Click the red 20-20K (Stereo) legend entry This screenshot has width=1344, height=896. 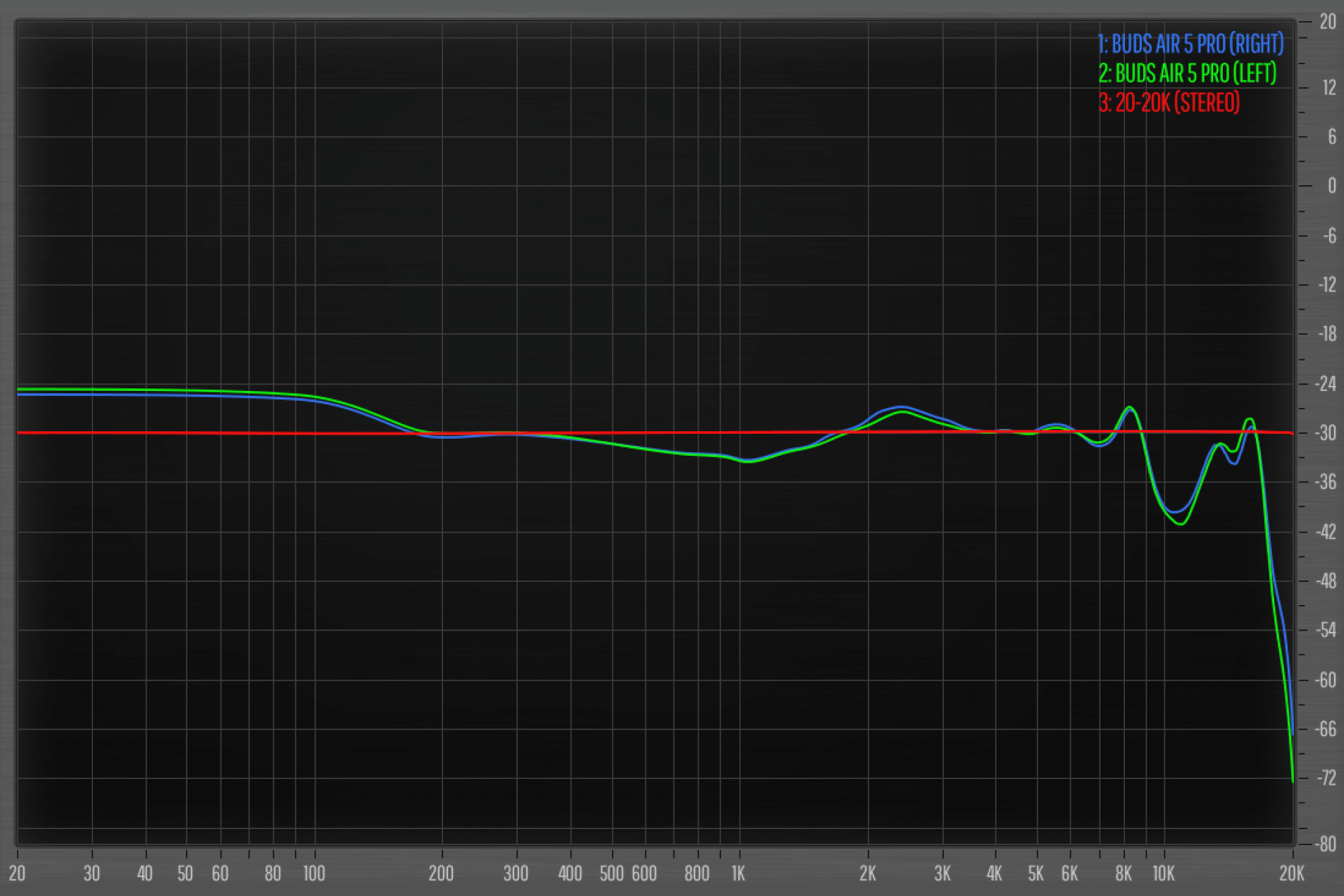pos(1169,103)
